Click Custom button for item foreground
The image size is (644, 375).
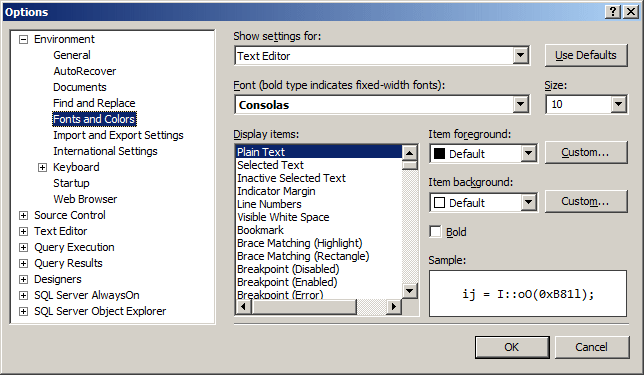pos(586,152)
